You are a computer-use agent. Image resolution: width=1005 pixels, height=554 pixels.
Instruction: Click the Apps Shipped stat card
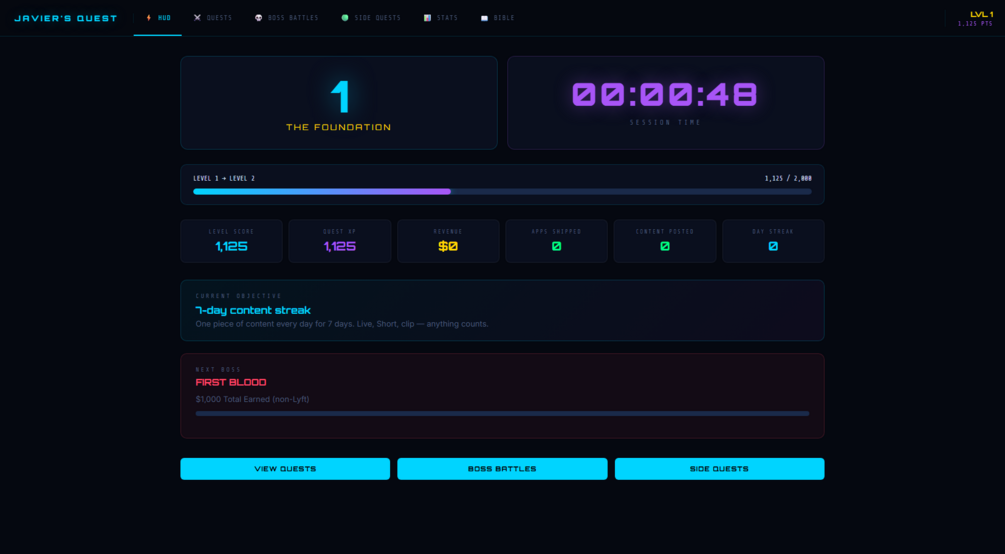point(556,241)
